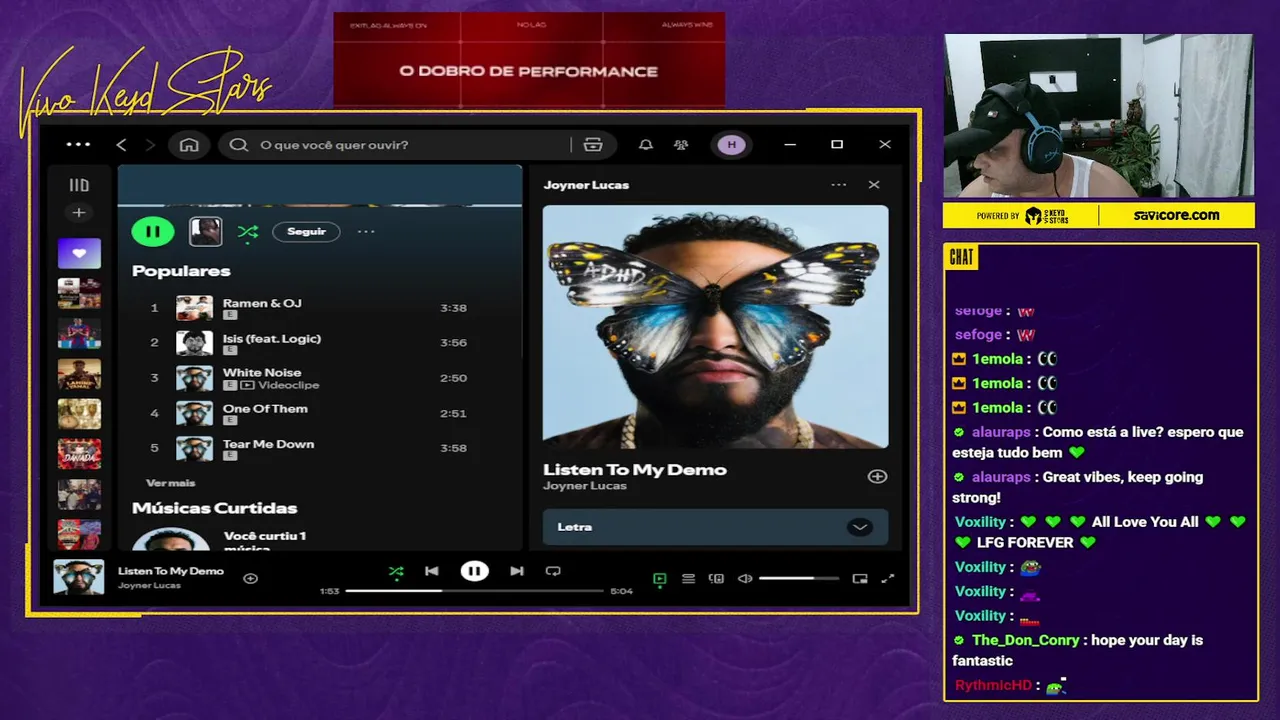The height and width of the screenshot is (720, 1280).
Task: Open the Spotify Home button
Action: coord(189,145)
